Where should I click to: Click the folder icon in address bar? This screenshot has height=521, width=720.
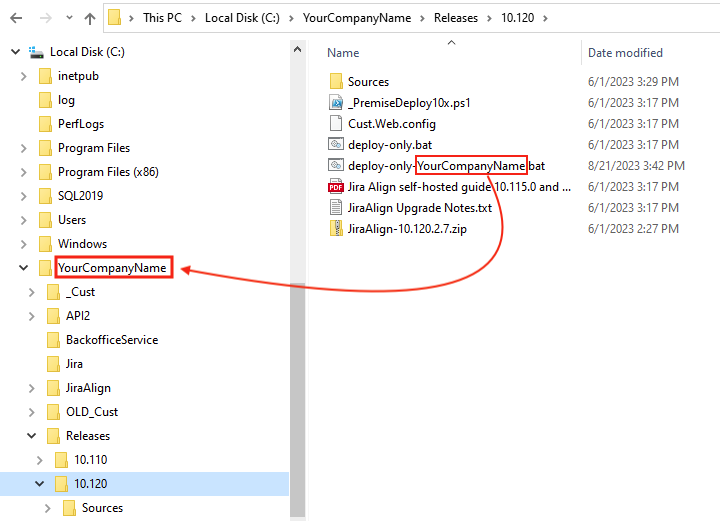click(114, 18)
